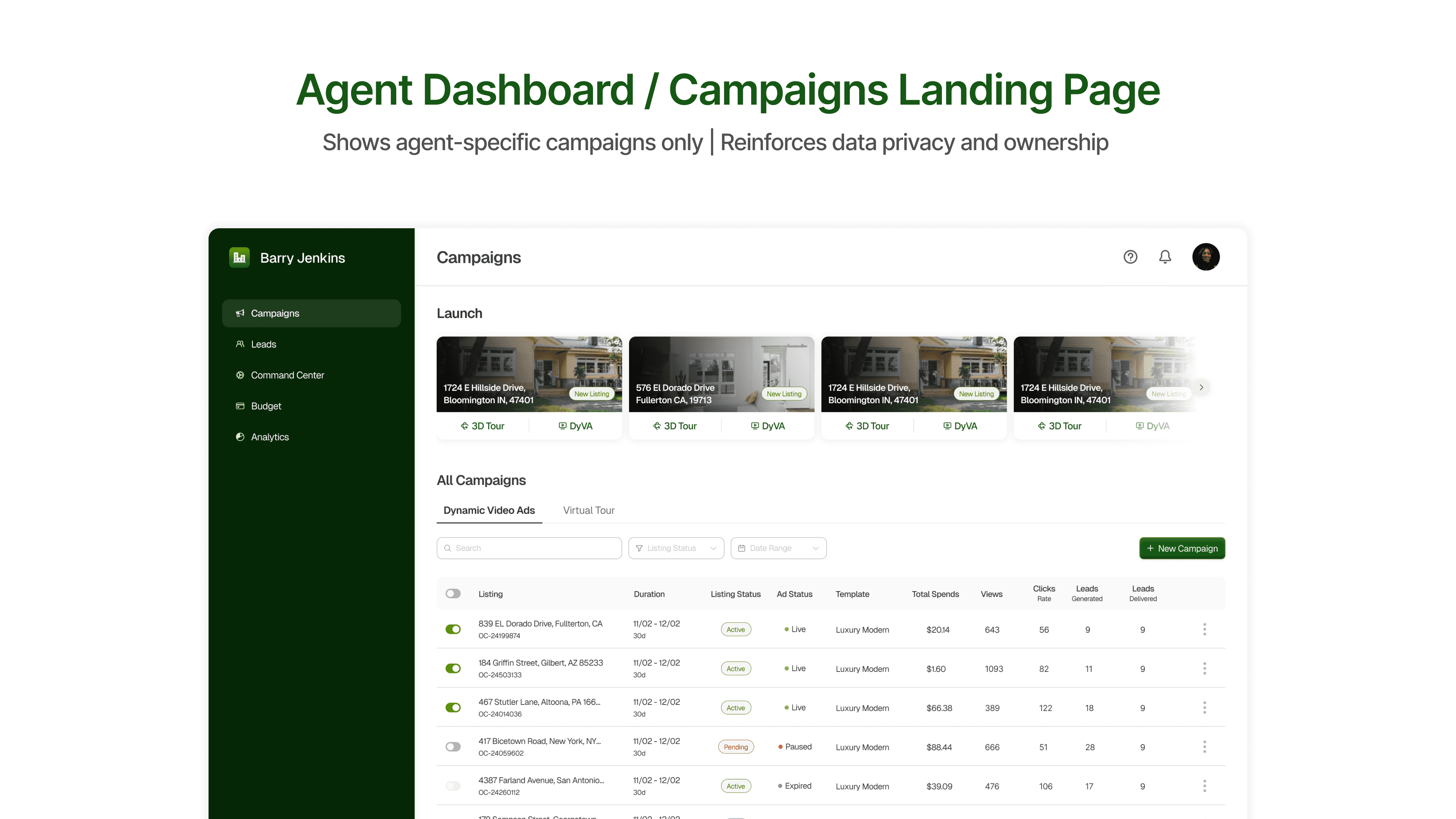Enable the 417 Bicetown Road campaign toggle
The height and width of the screenshot is (819, 1456).
point(453,747)
